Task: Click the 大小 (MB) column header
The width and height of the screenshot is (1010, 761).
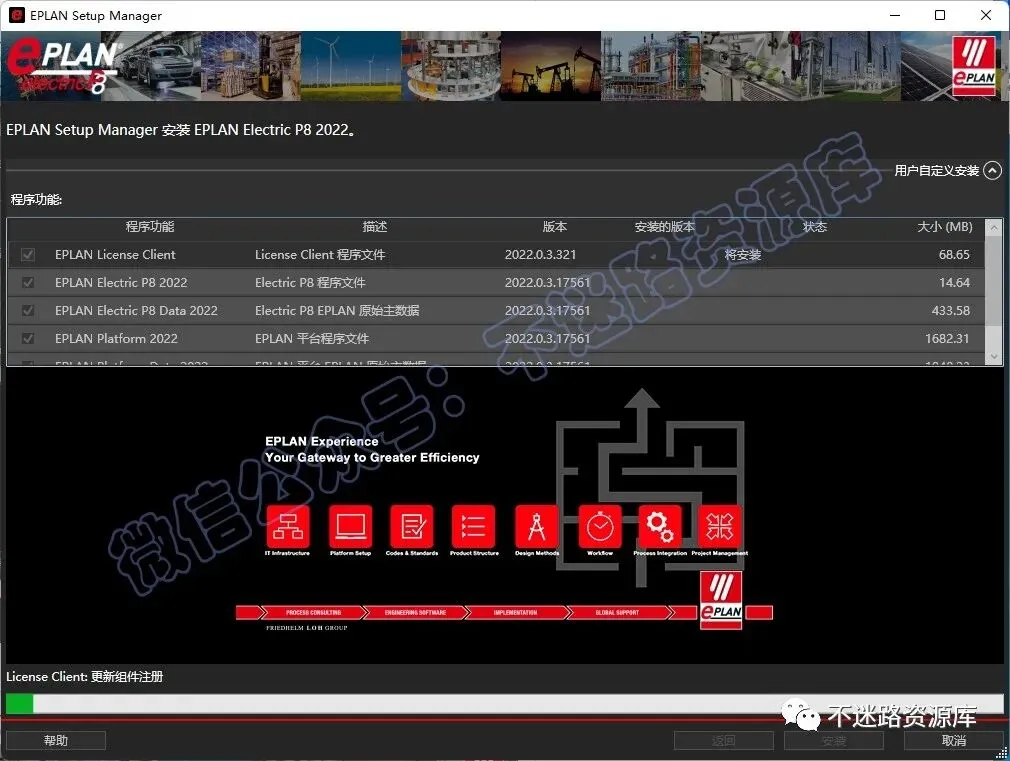Action: [945, 227]
